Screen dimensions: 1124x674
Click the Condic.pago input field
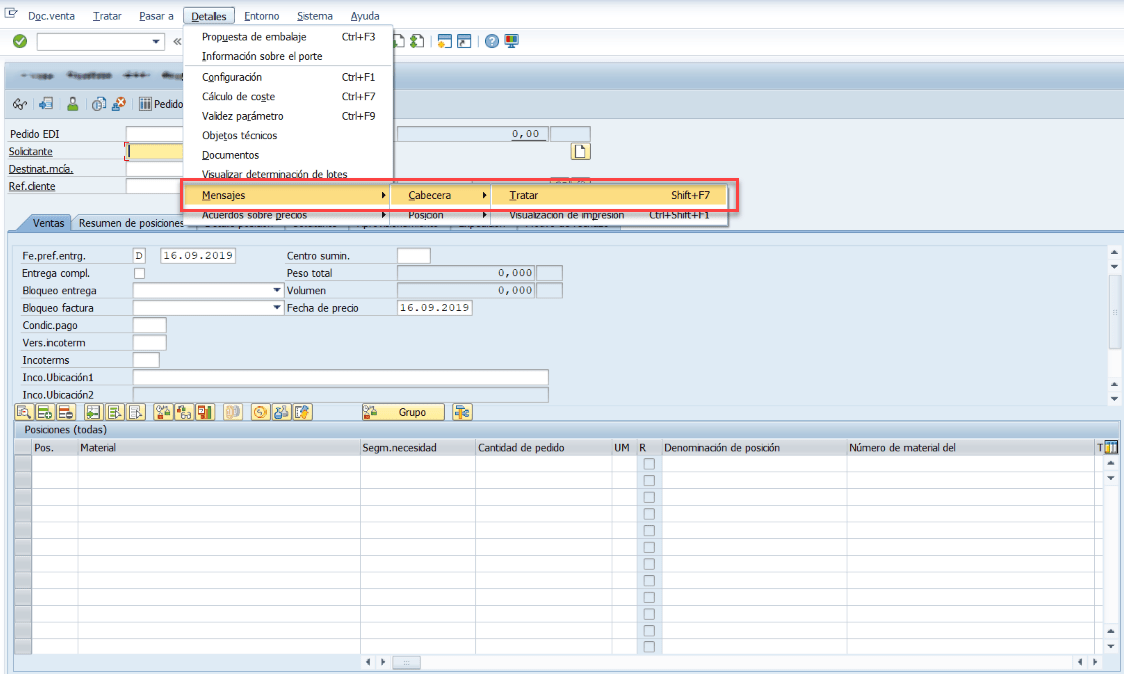[x=150, y=326]
